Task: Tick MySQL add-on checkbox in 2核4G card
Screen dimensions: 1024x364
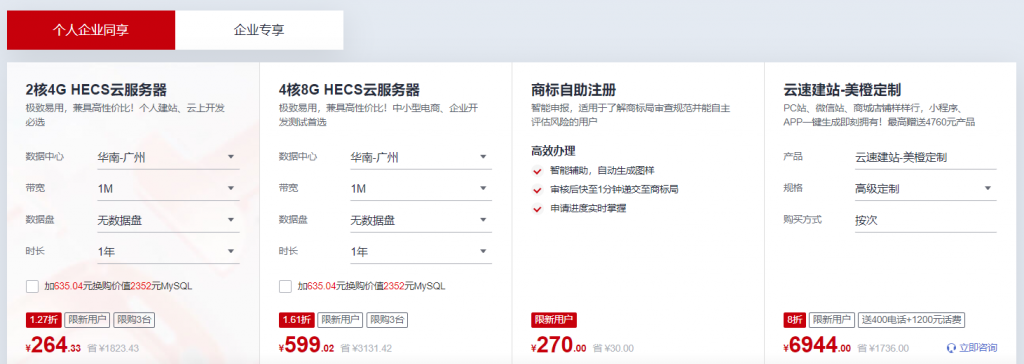Action: pos(33,286)
